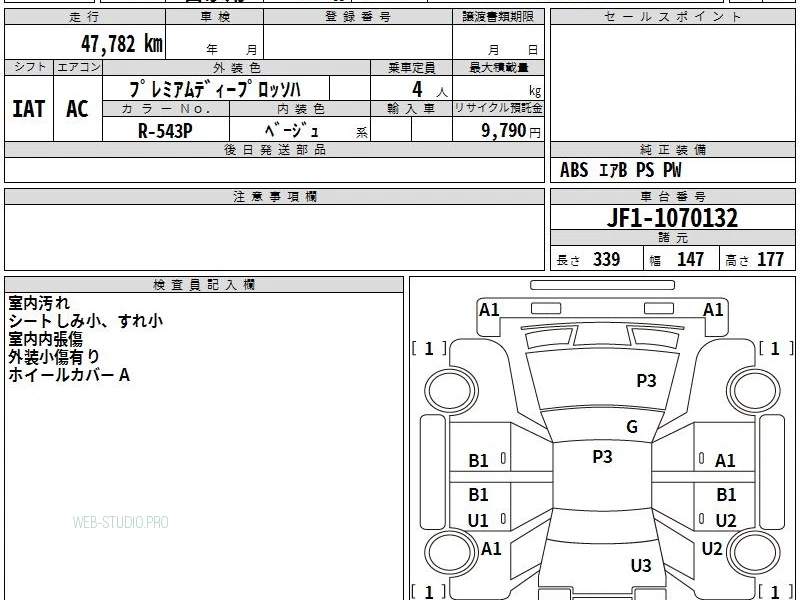
Task: Select the recycle deposit 9,790円
Action: click(x=511, y=131)
